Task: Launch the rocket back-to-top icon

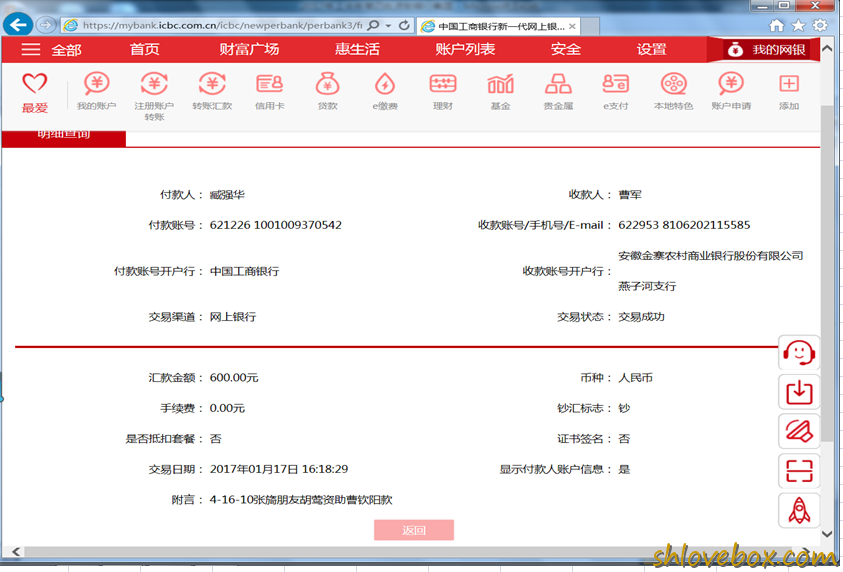Action: pos(799,510)
